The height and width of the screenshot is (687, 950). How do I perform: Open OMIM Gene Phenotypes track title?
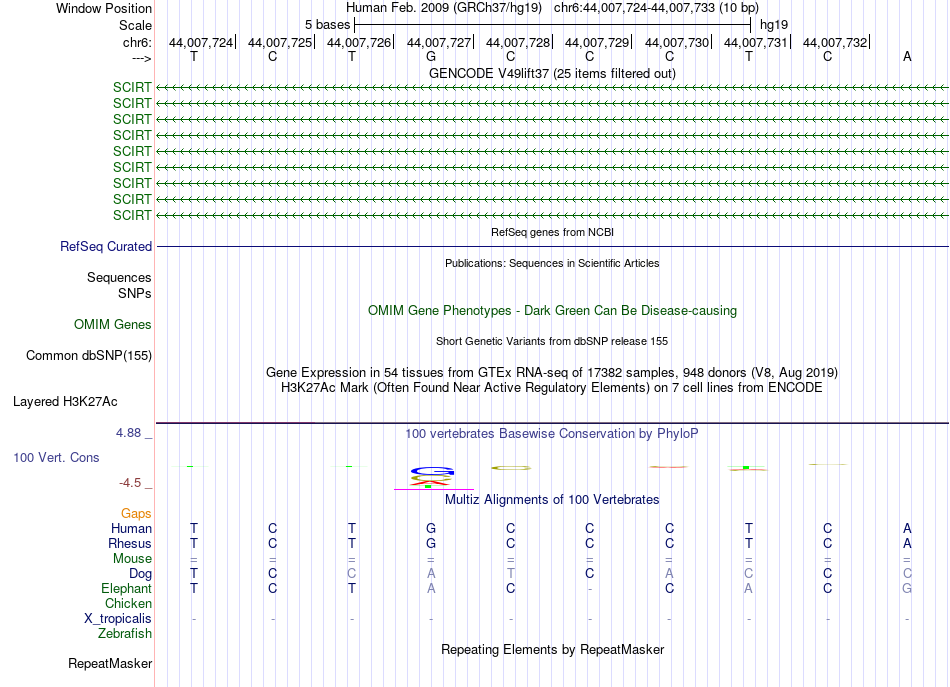(552, 310)
